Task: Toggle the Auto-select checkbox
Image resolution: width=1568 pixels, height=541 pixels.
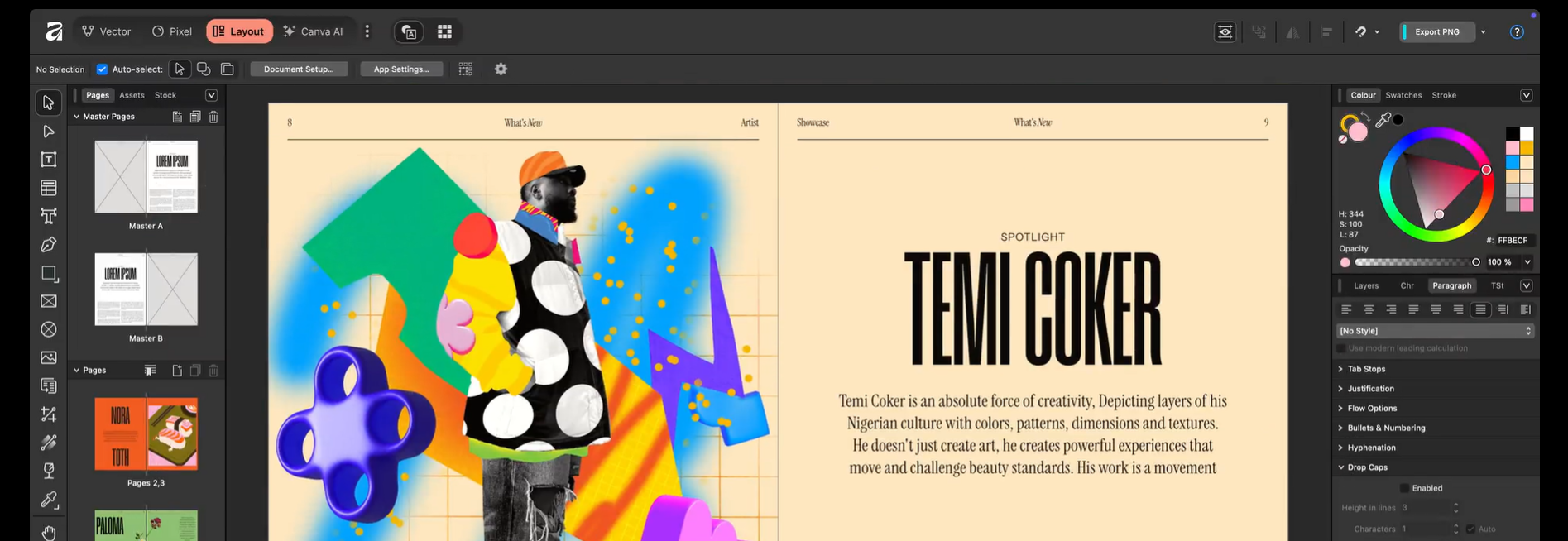Action: pyautogui.click(x=102, y=69)
